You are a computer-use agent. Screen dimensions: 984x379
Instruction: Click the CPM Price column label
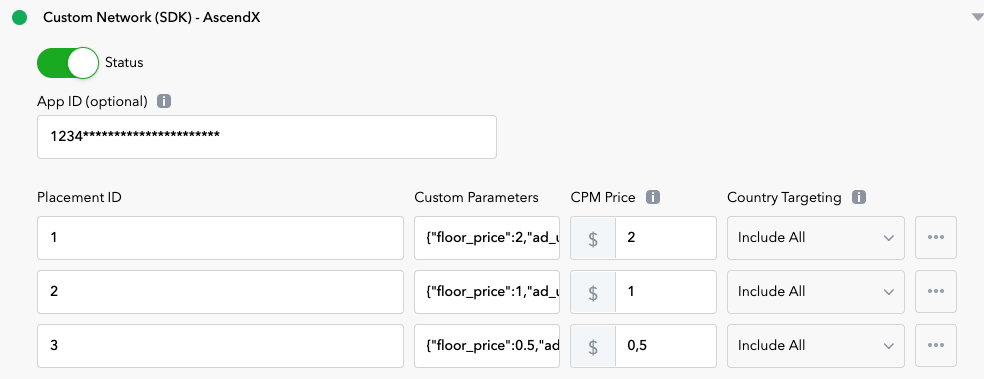[603, 198]
